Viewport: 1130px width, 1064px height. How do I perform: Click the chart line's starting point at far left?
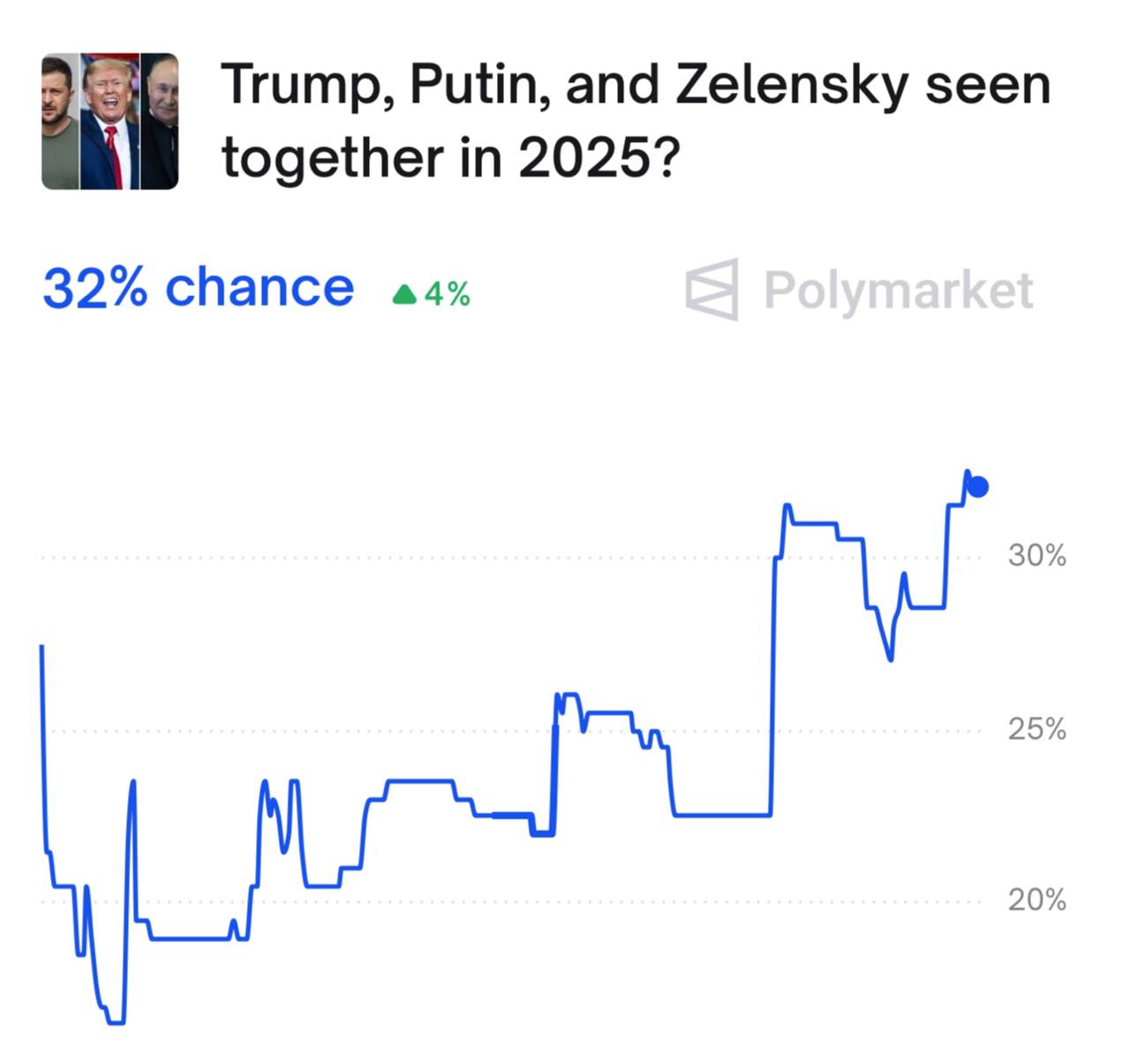(x=41, y=648)
